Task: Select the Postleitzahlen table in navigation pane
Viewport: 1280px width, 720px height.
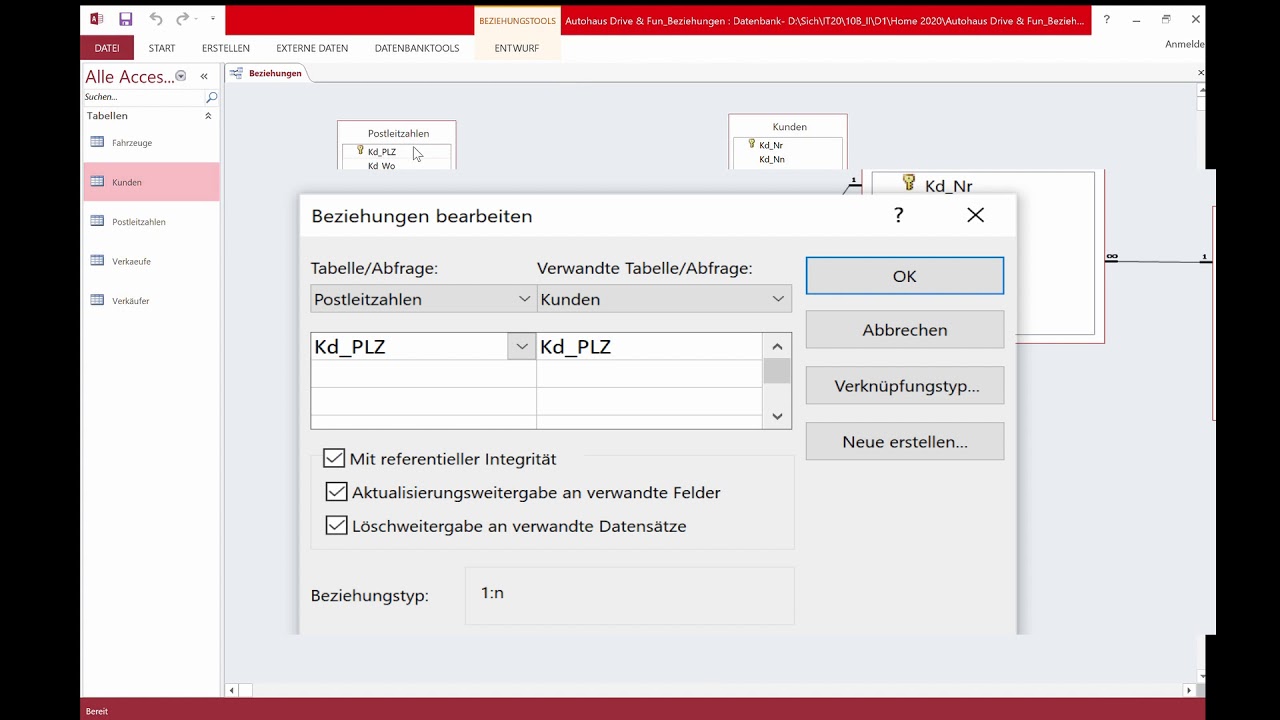Action: click(x=151, y=222)
